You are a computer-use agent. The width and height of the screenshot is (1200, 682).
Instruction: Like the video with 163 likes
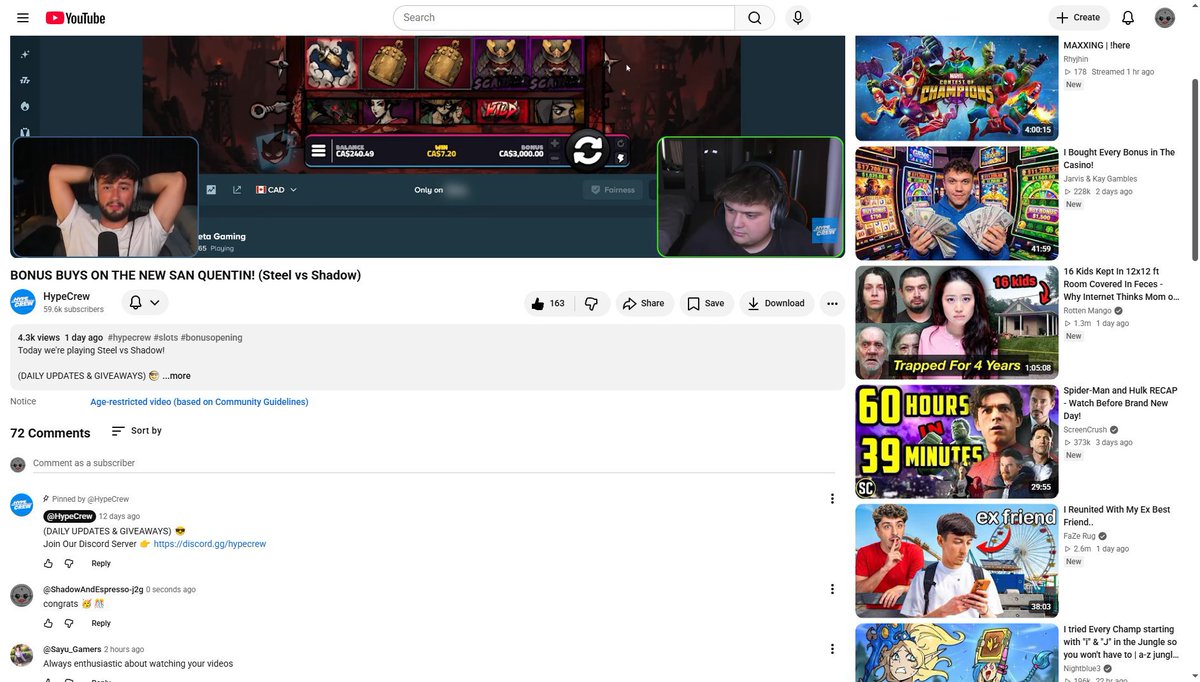[549, 303]
